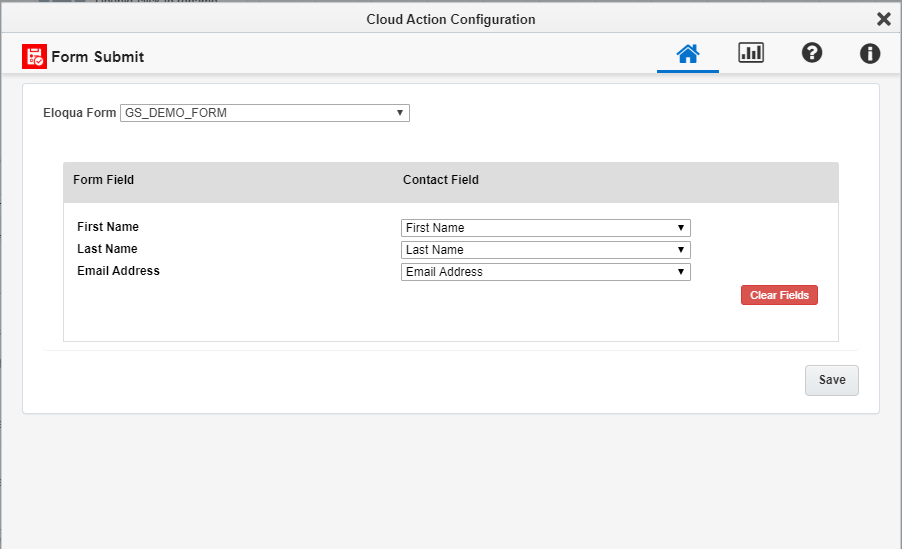Open the help question mark icon
The height and width of the screenshot is (549, 902).
[x=812, y=53]
